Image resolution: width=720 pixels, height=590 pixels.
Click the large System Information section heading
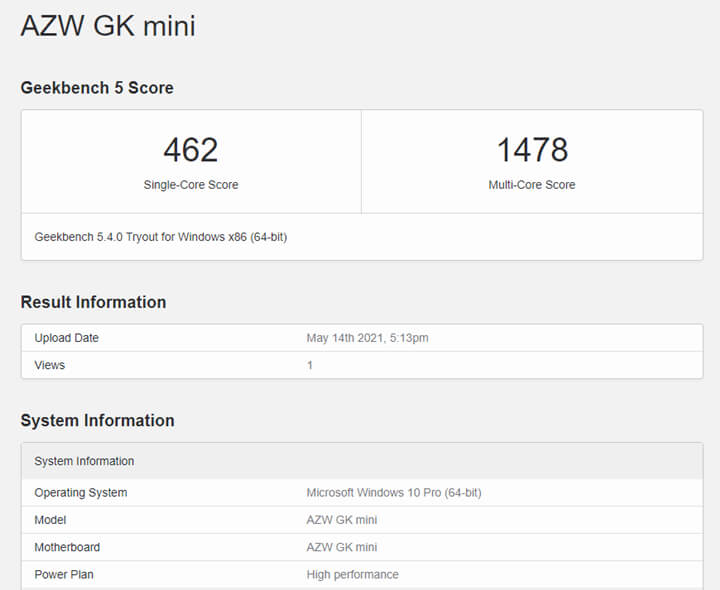[97, 421]
